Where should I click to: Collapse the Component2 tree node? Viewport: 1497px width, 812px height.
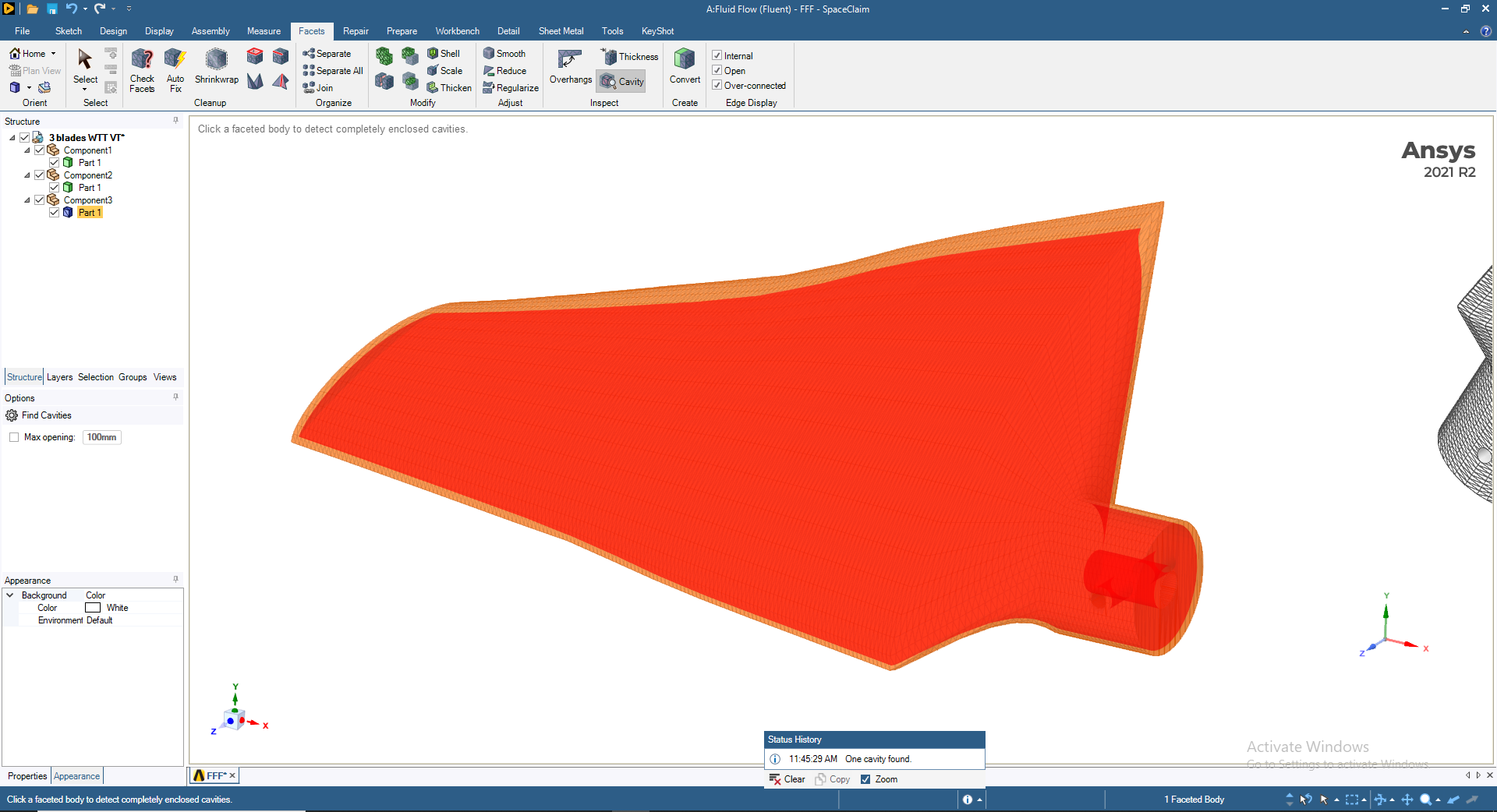tap(27, 175)
